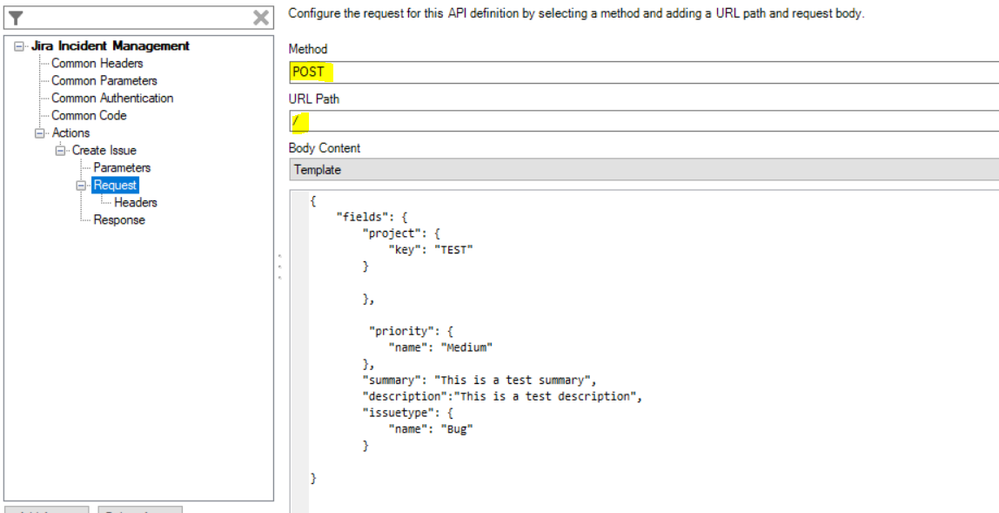Collapse the Jira Incident Management node
The height and width of the screenshot is (513, 999).
tap(18, 46)
